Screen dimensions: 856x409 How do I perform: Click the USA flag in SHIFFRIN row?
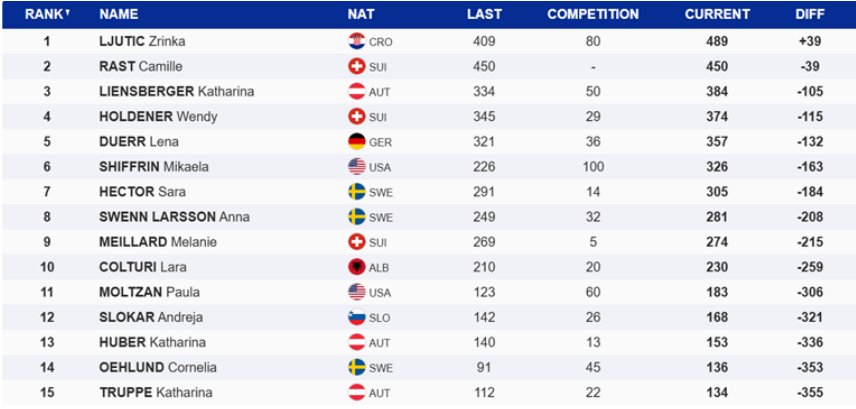355,167
